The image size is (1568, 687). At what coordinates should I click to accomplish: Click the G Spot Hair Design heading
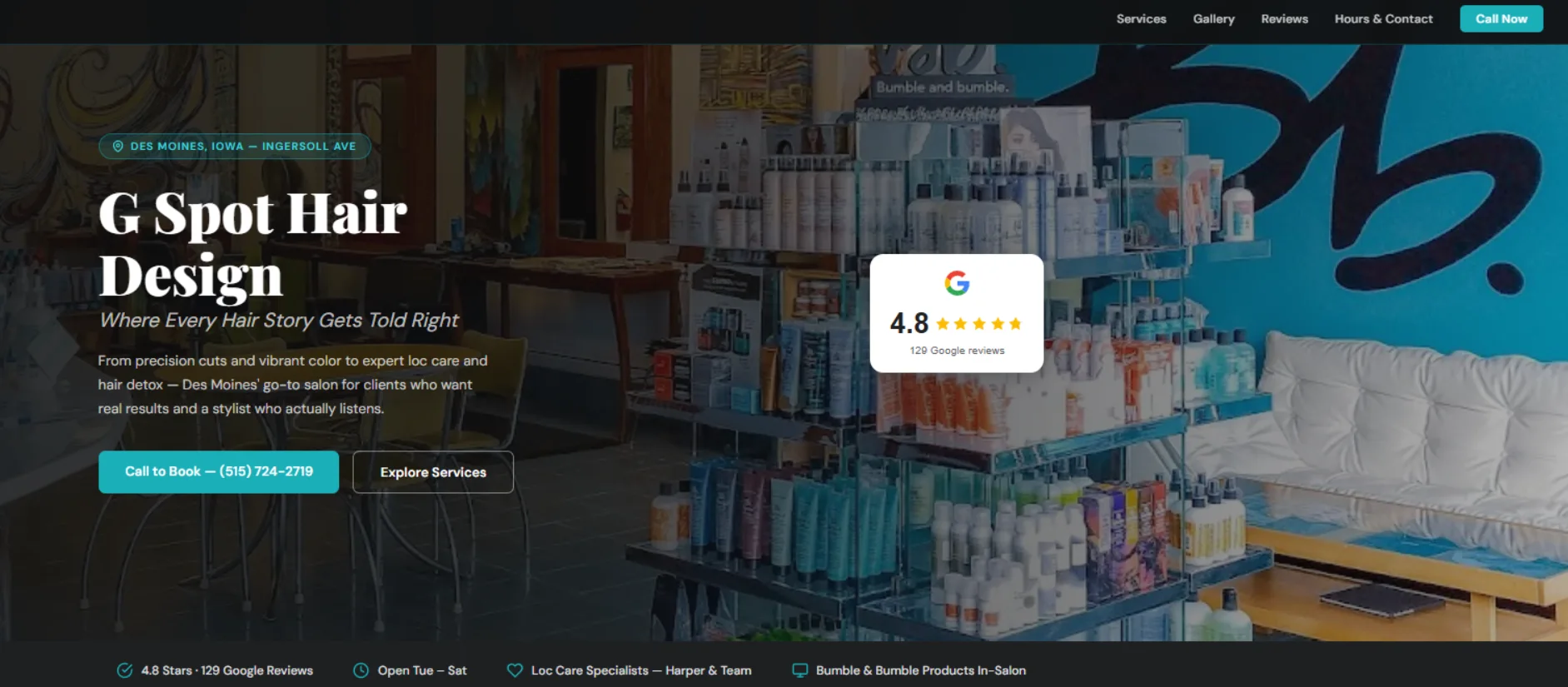pos(252,244)
